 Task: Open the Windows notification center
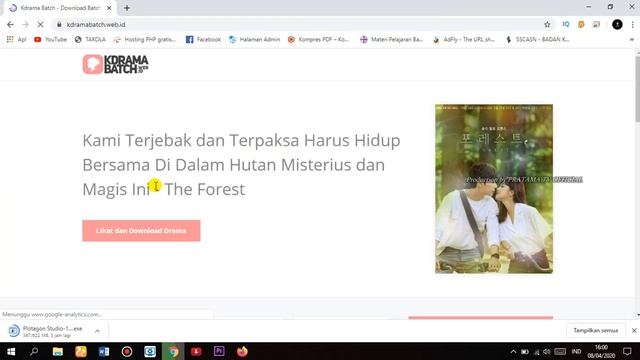click(x=627, y=351)
